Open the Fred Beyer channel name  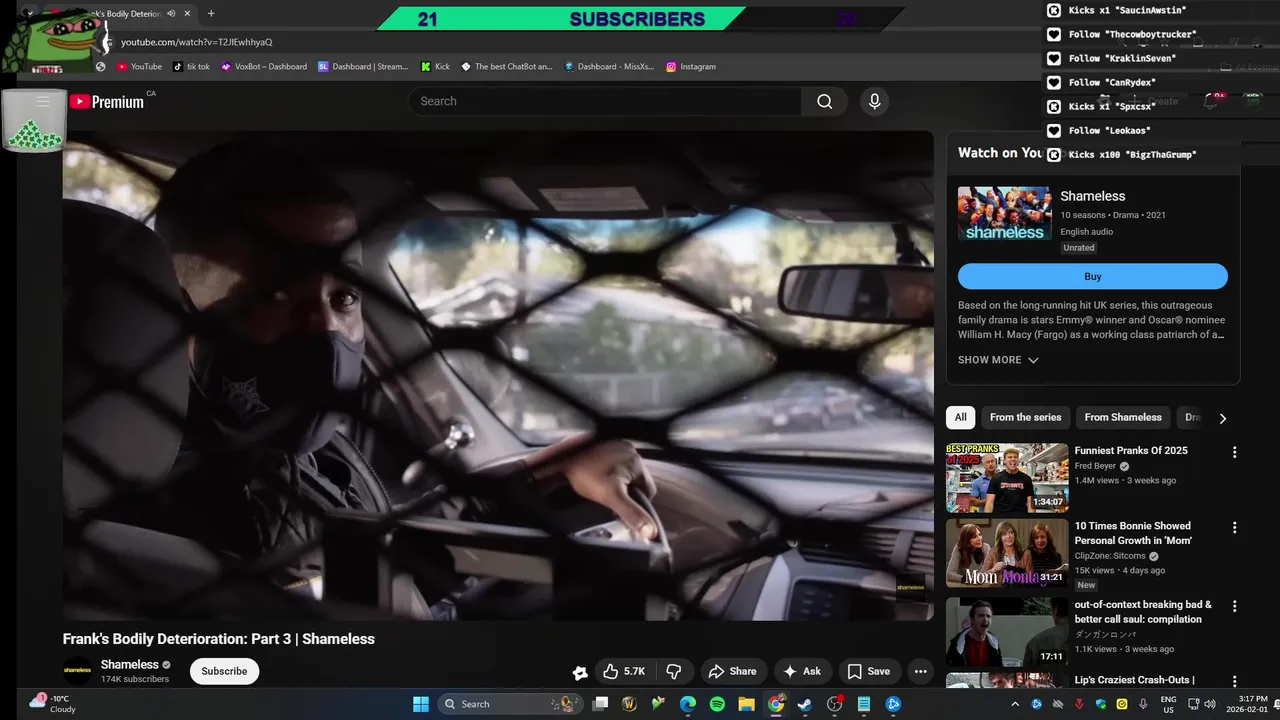[x=1097, y=466]
